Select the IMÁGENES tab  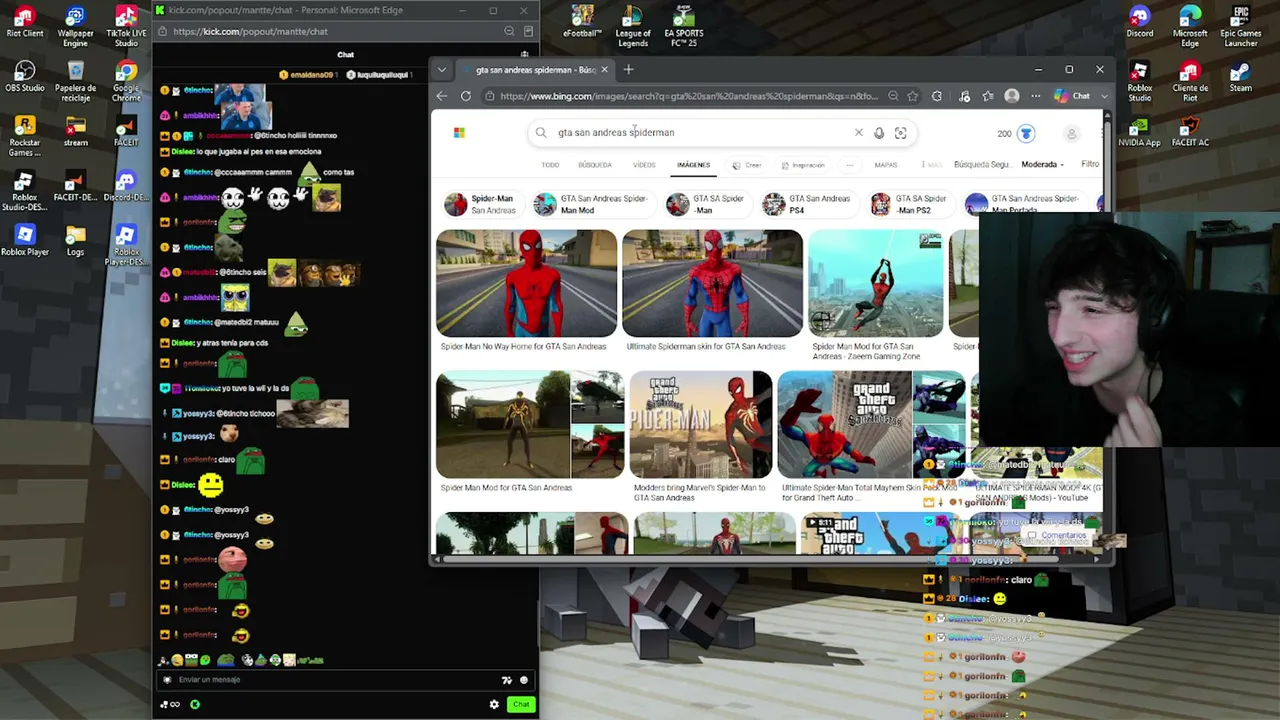coord(693,165)
